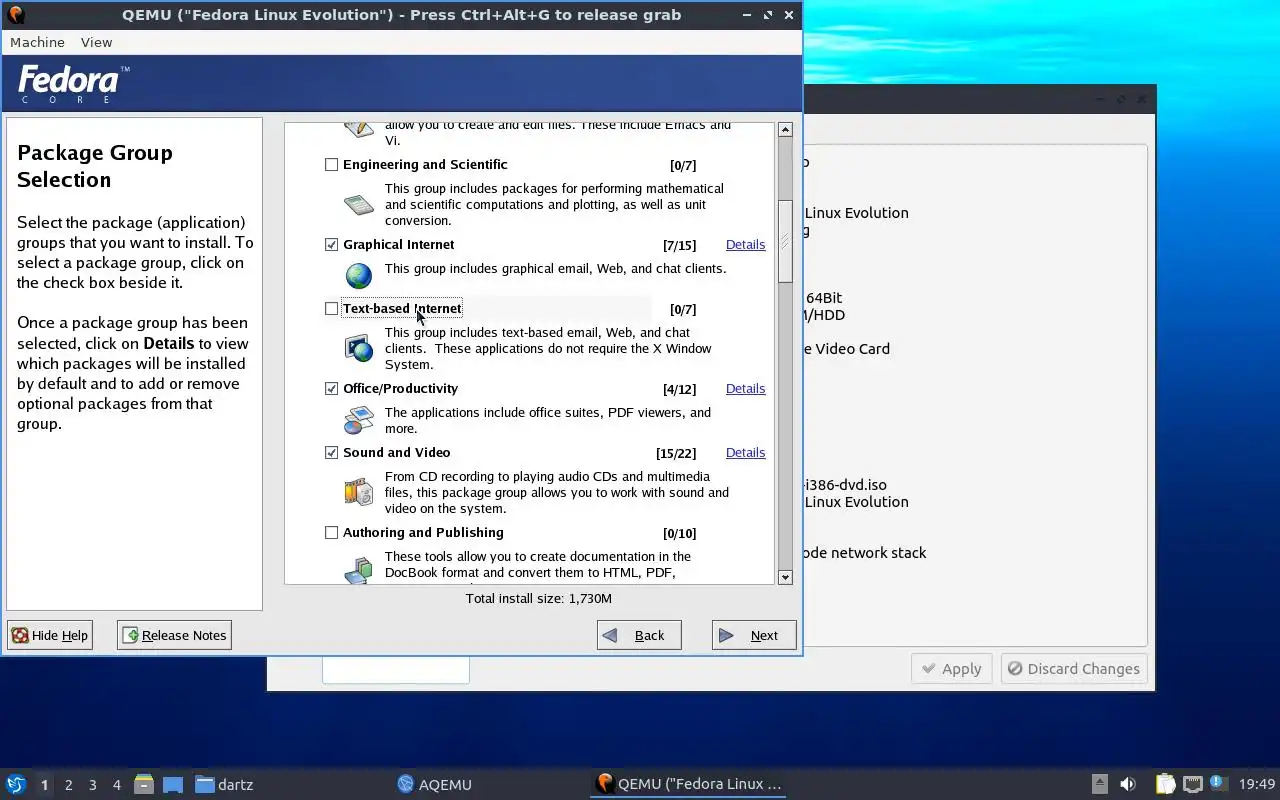Enable the Engineering and Scientific checkbox
Viewport: 1280px width, 800px height.
tap(331, 165)
